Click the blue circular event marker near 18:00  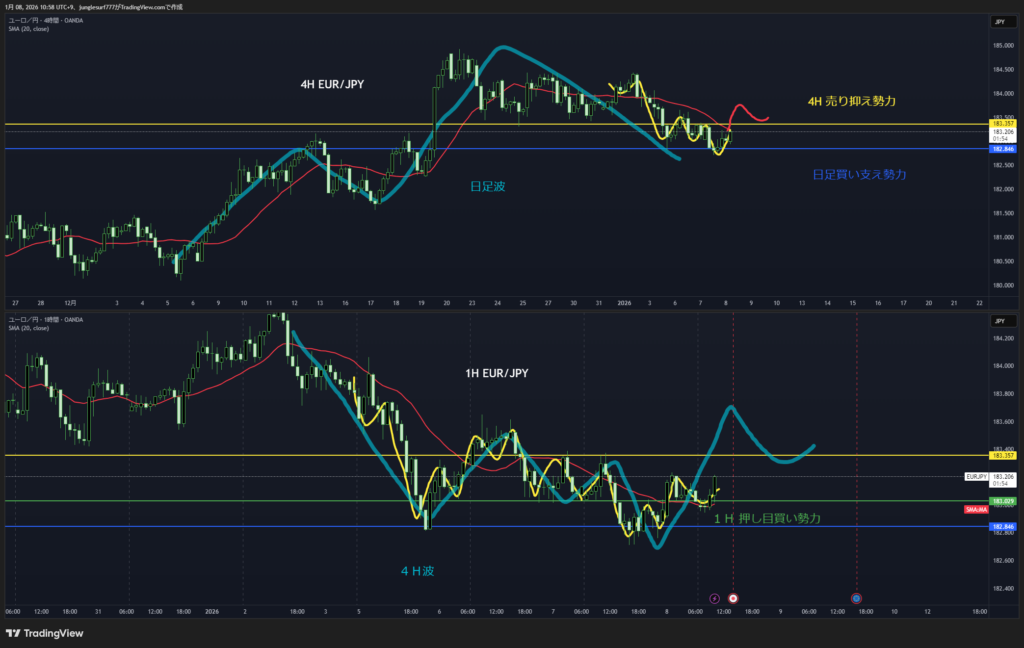click(x=857, y=598)
